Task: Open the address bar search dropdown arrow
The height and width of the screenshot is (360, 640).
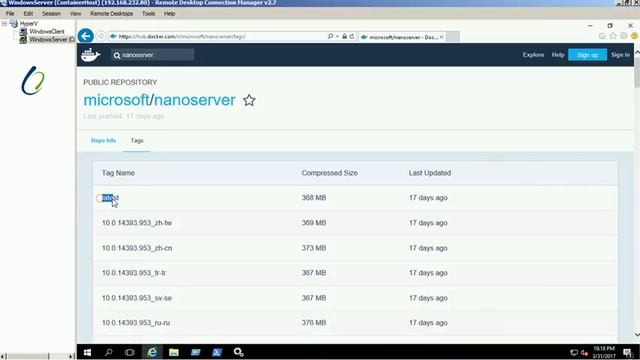Action: [x=337, y=36]
